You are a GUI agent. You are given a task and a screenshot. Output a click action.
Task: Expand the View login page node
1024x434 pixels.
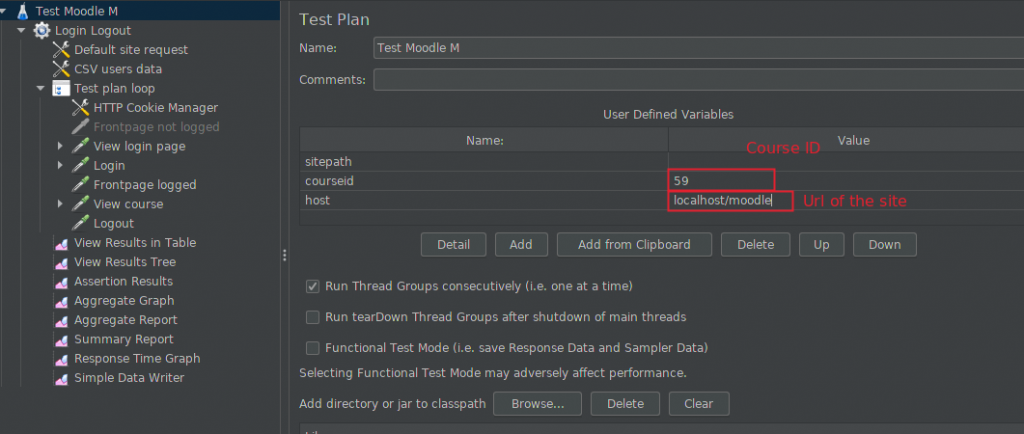pyautogui.click(x=60, y=146)
